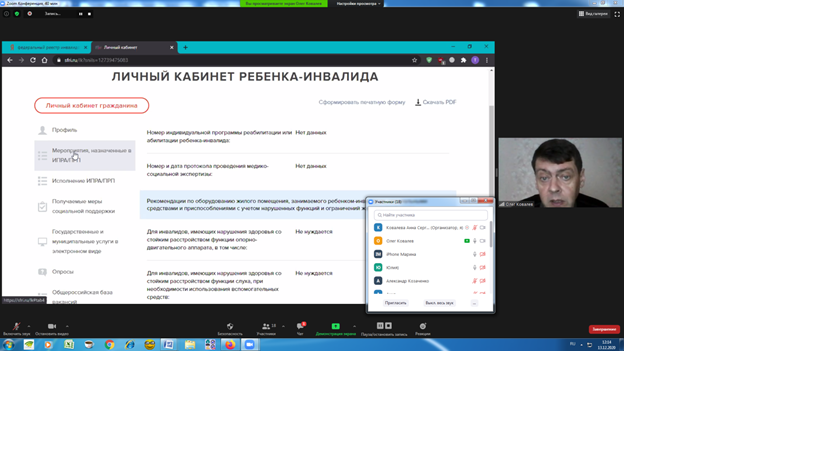Select Исполнение ИПРА/ПРП in left sidebar
This screenshot has height=460, width=819.
coord(83,181)
